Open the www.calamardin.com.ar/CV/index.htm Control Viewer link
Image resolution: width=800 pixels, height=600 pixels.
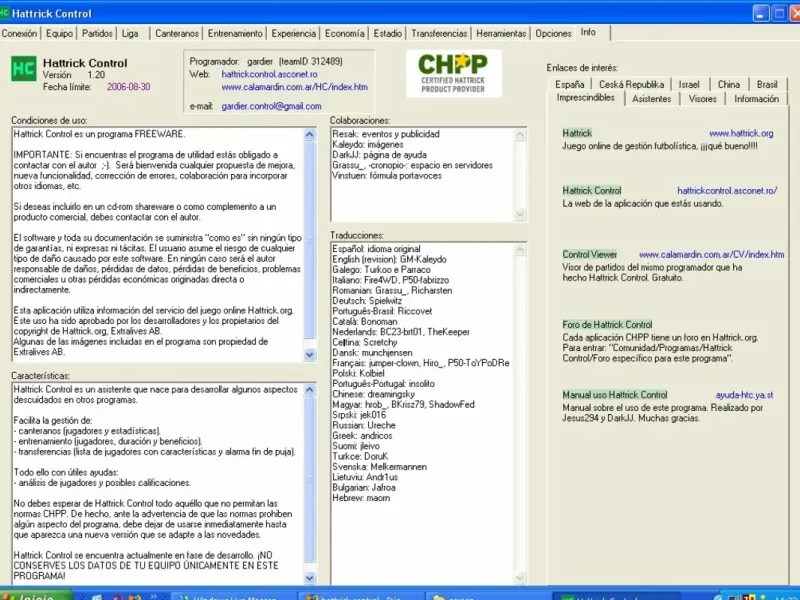pos(712,255)
